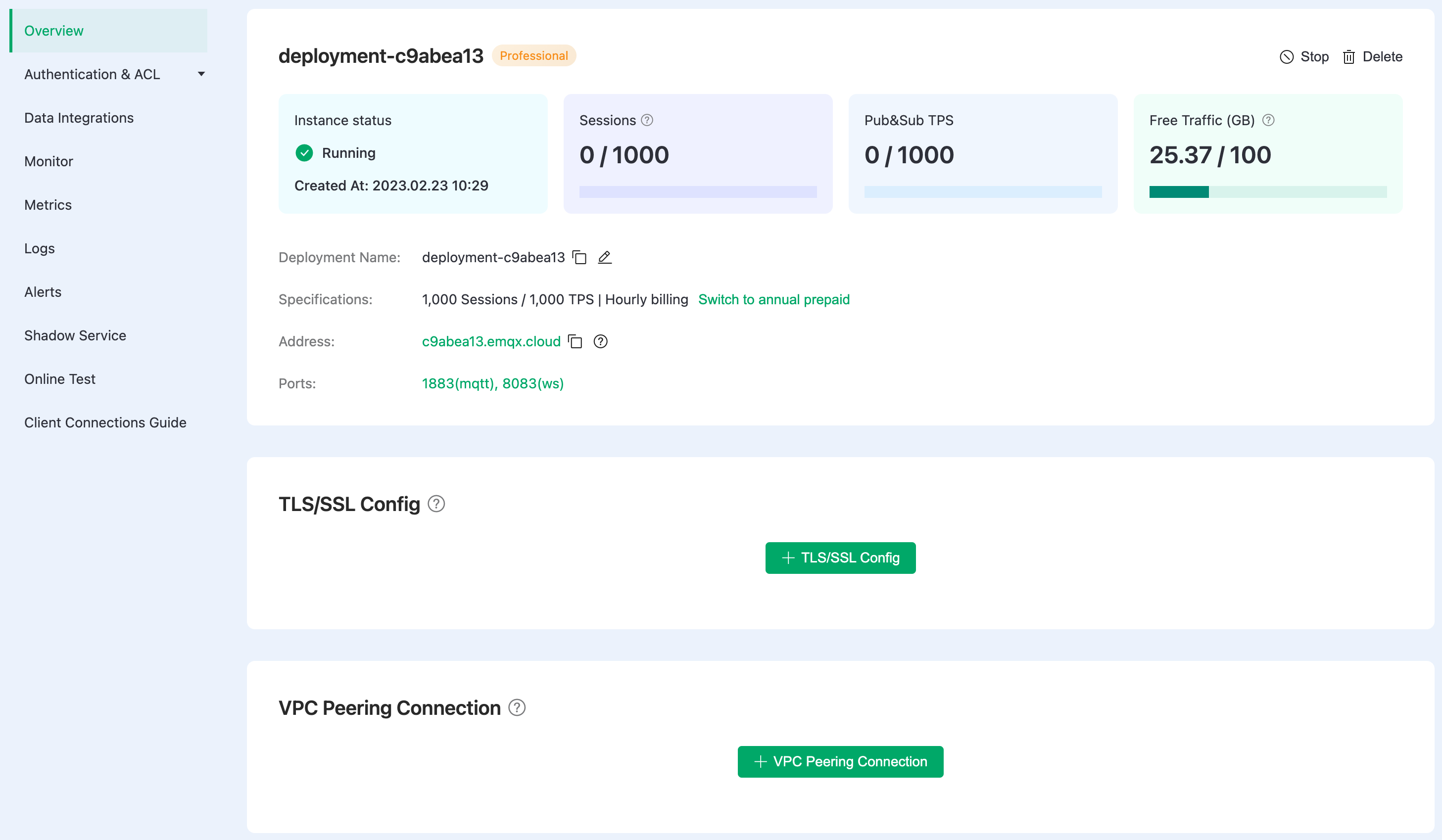Open the Overview sidebar item
Screen dimensions: 1442x840
109,31
